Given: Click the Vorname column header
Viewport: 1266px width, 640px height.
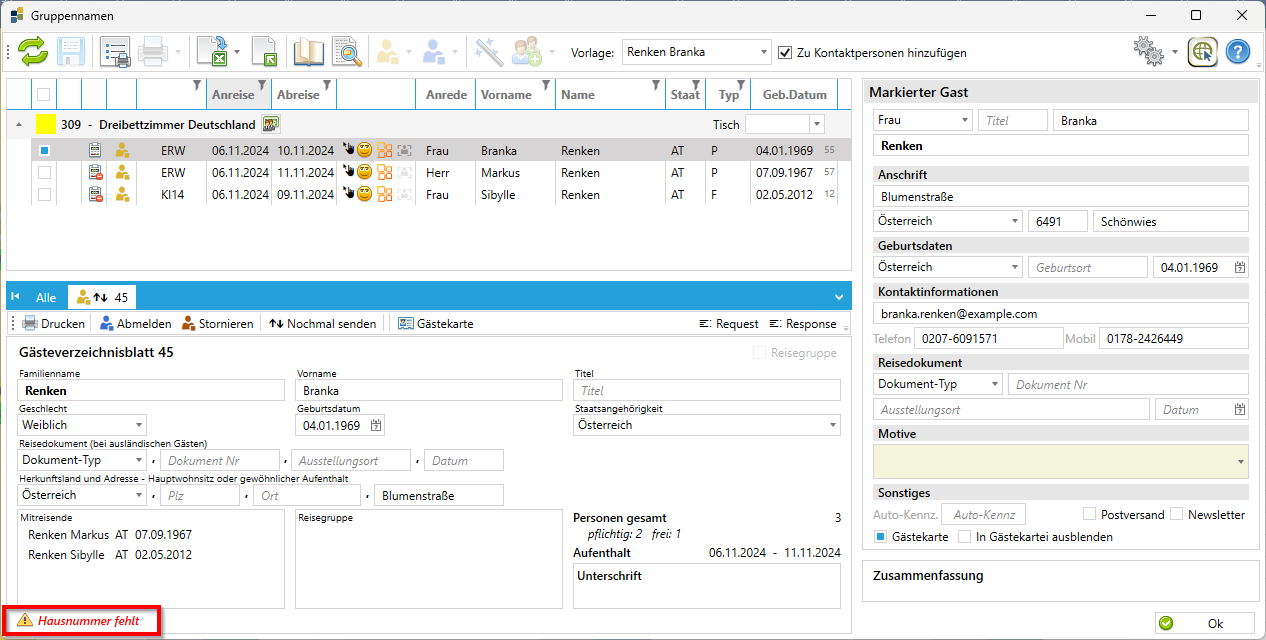Looking at the screenshot, I should (x=515, y=95).
